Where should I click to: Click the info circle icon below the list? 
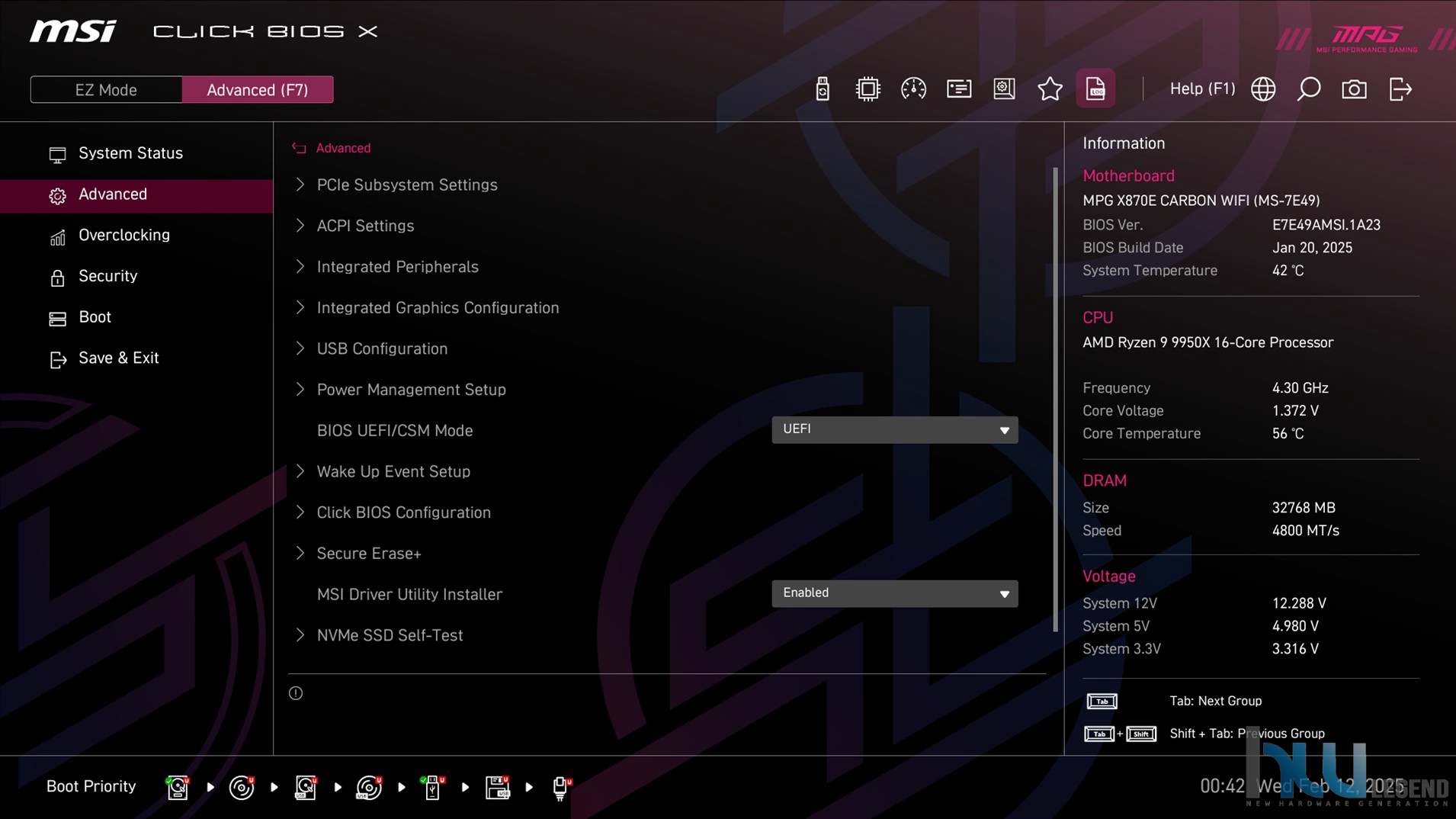tap(296, 693)
